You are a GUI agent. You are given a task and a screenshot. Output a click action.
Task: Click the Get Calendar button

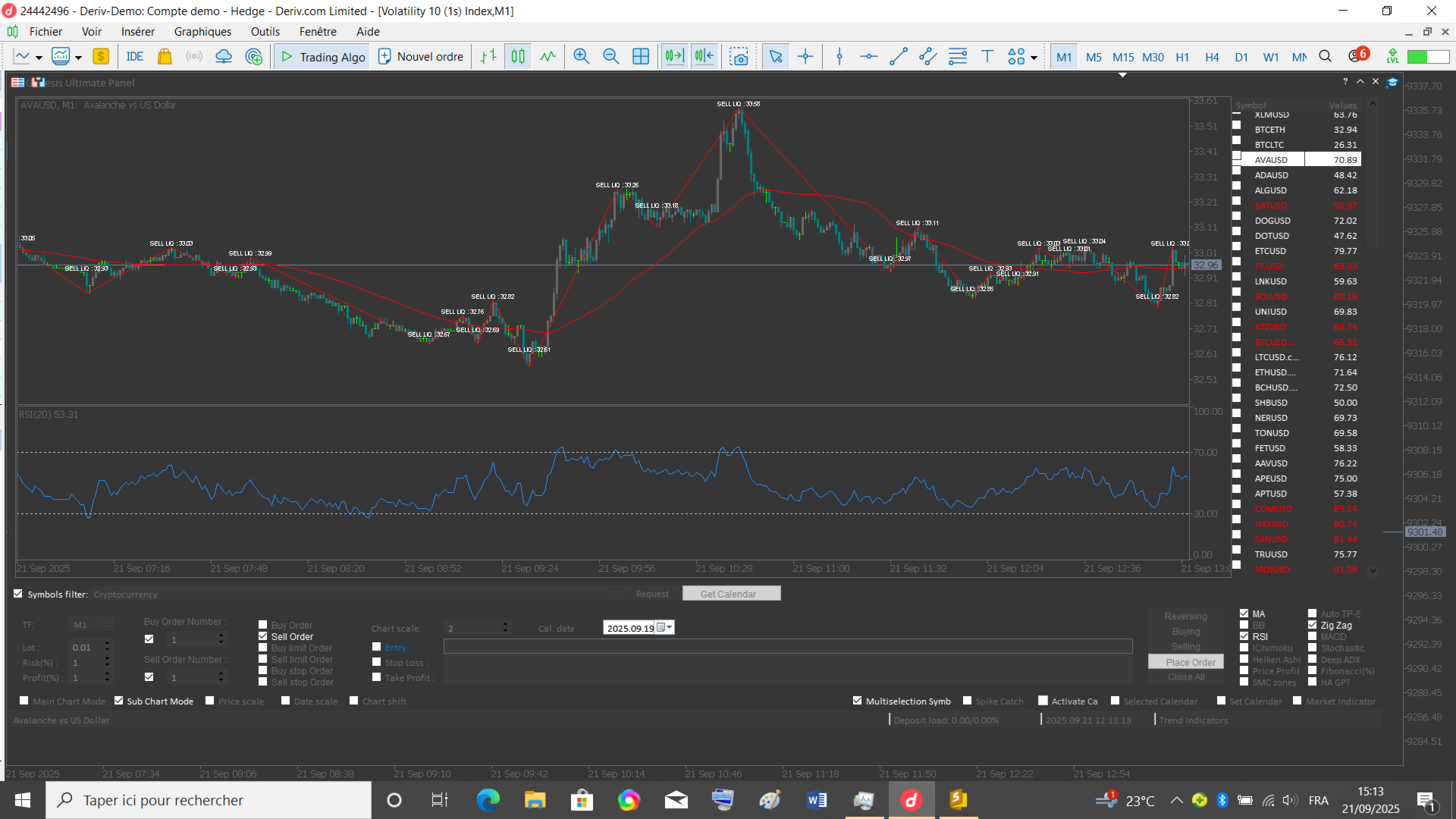[x=731, y=594]
